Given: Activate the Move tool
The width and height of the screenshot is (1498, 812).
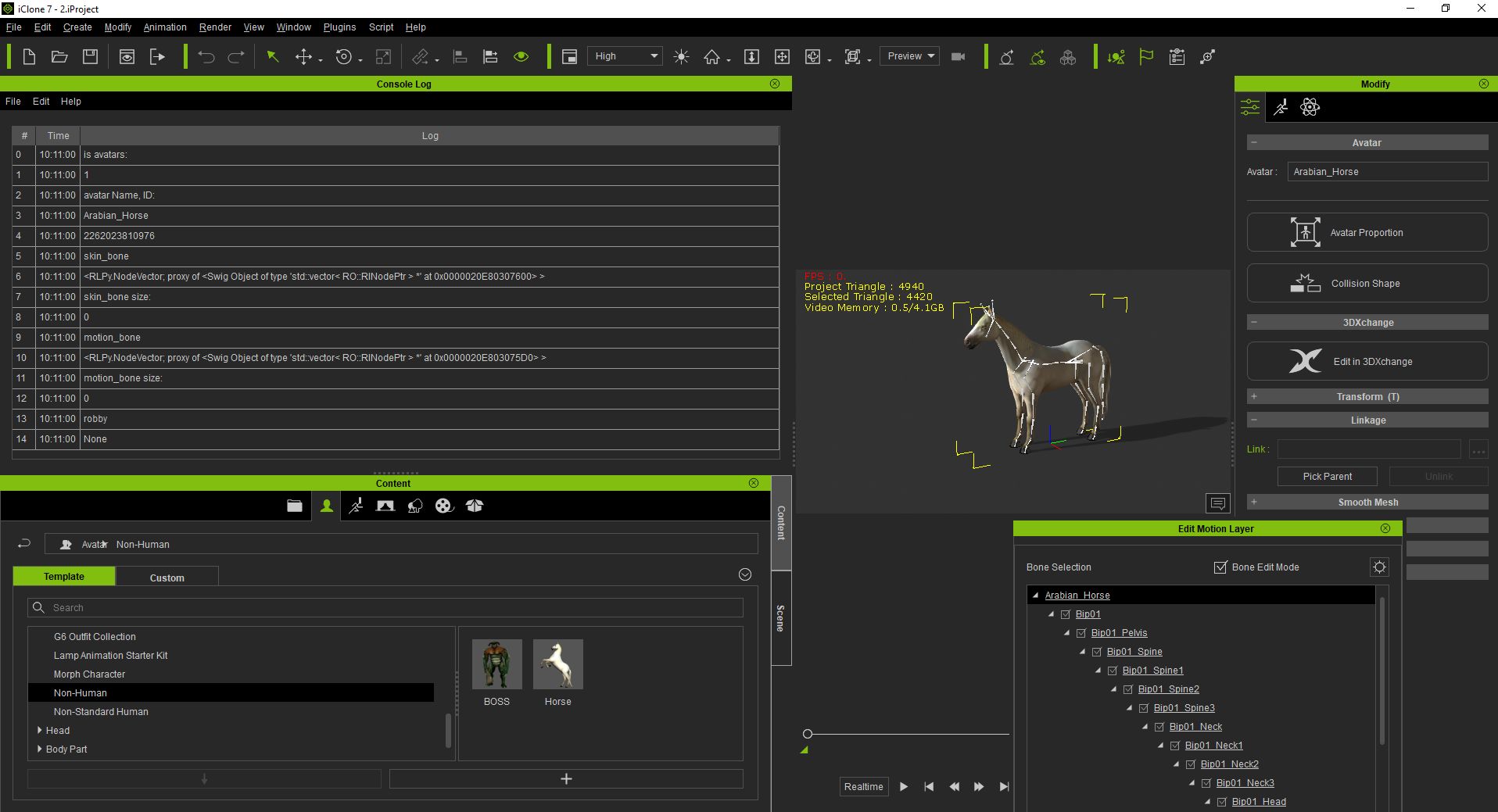Looking at the screenshot, I should tap(303, 56).
